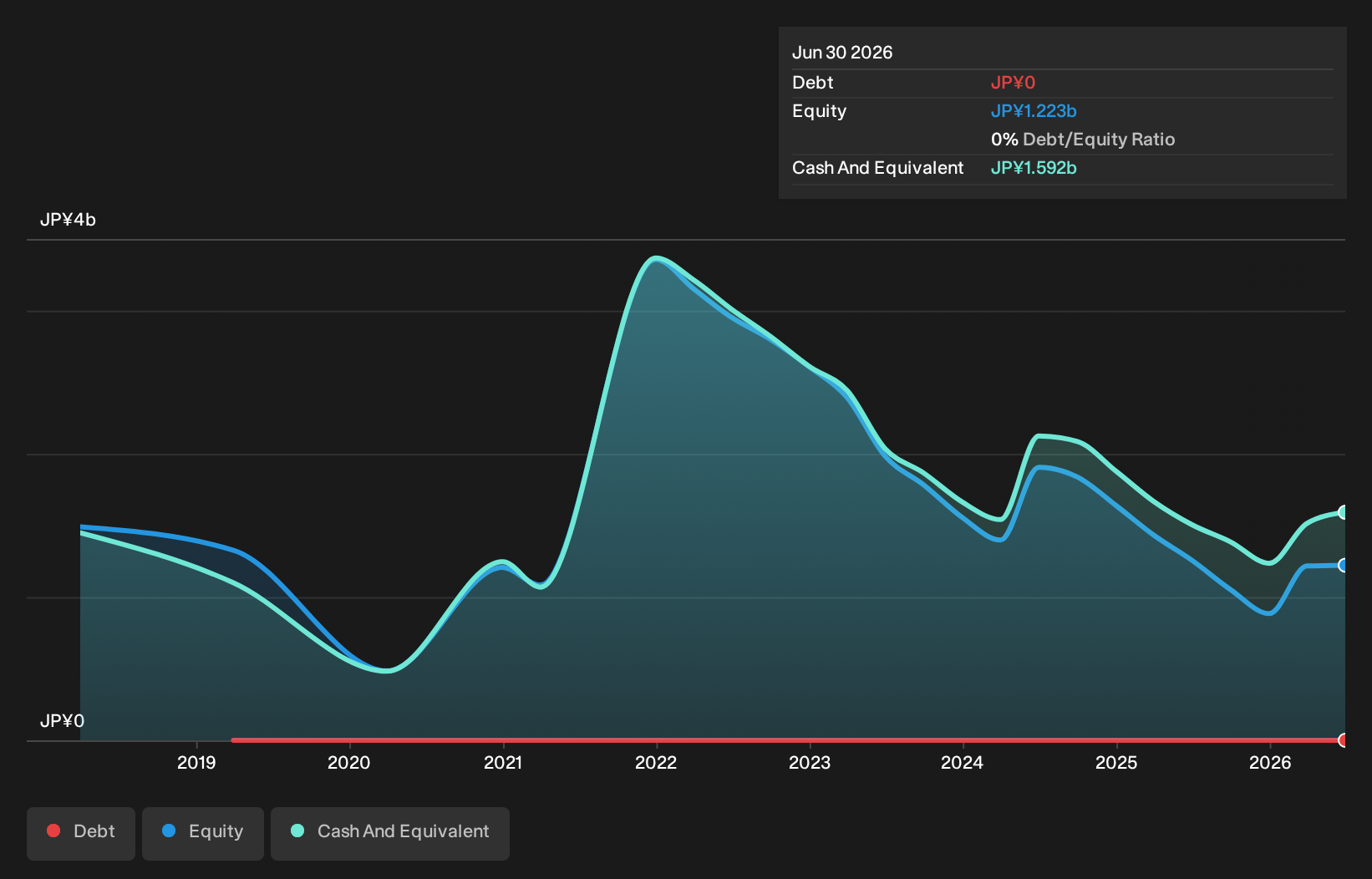Toggle the Debt series in the legend
1372x879 pixels.
tap(81, 833)
